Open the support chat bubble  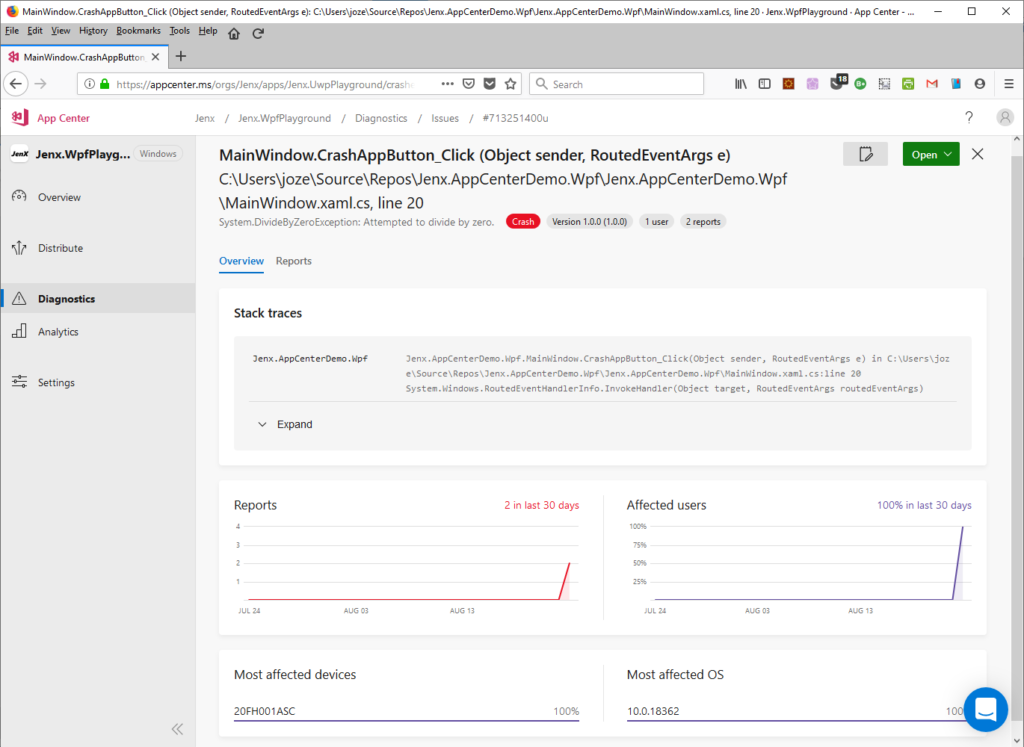986,709
